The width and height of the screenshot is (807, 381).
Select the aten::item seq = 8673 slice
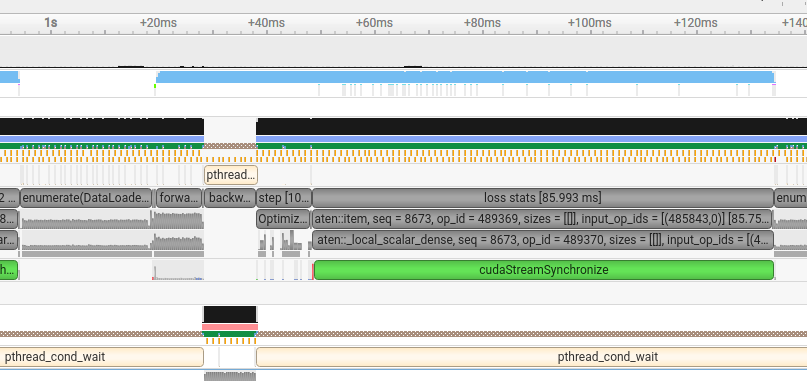(542, 219)
